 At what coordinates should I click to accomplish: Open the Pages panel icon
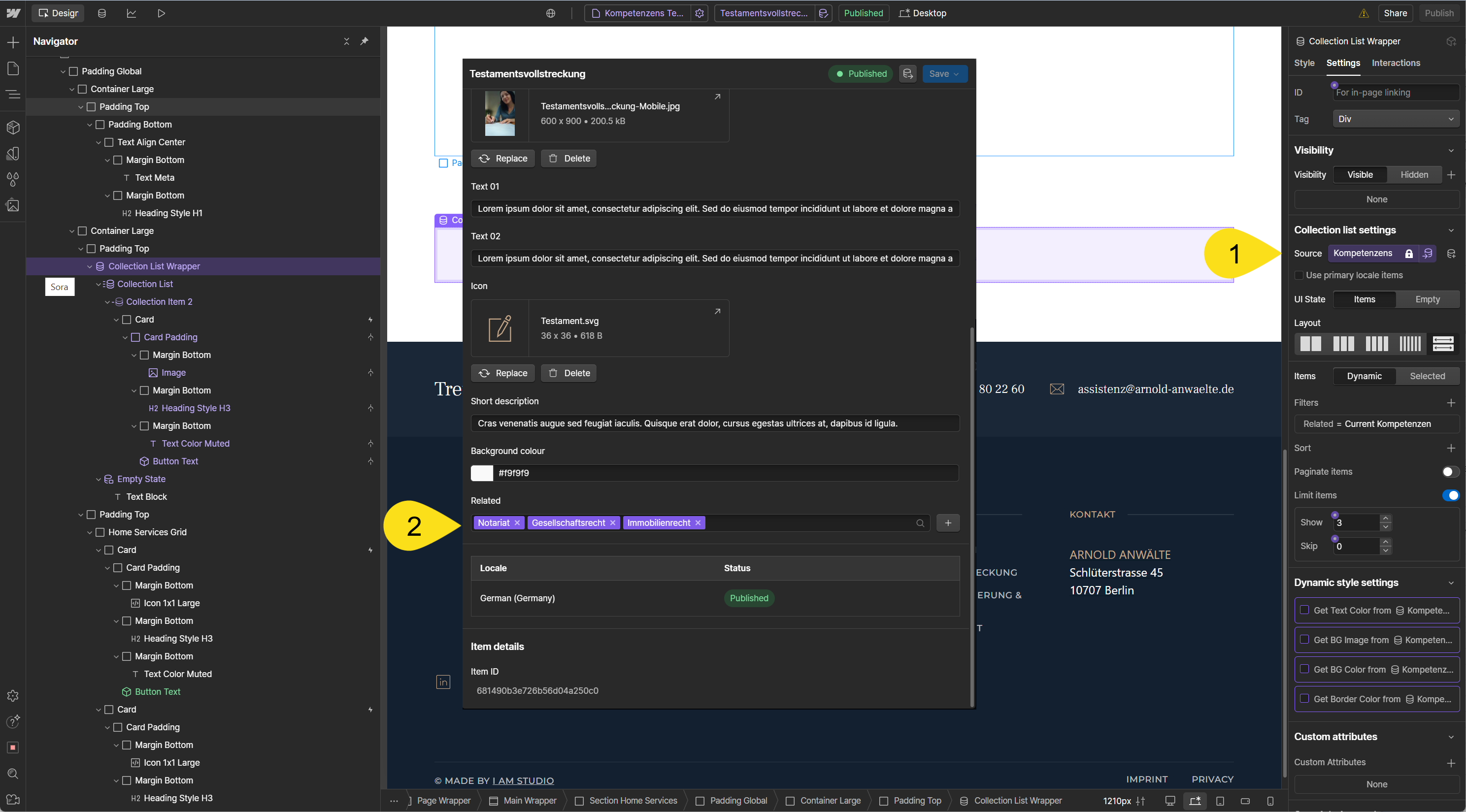12,68
